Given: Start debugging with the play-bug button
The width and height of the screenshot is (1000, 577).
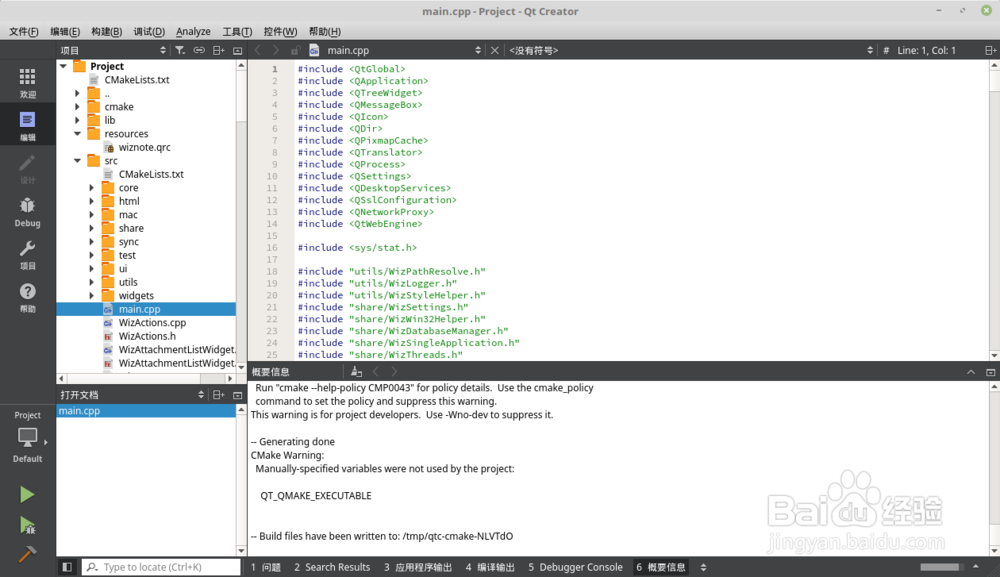Looking at the screenshot, I should tap(27, 525).
